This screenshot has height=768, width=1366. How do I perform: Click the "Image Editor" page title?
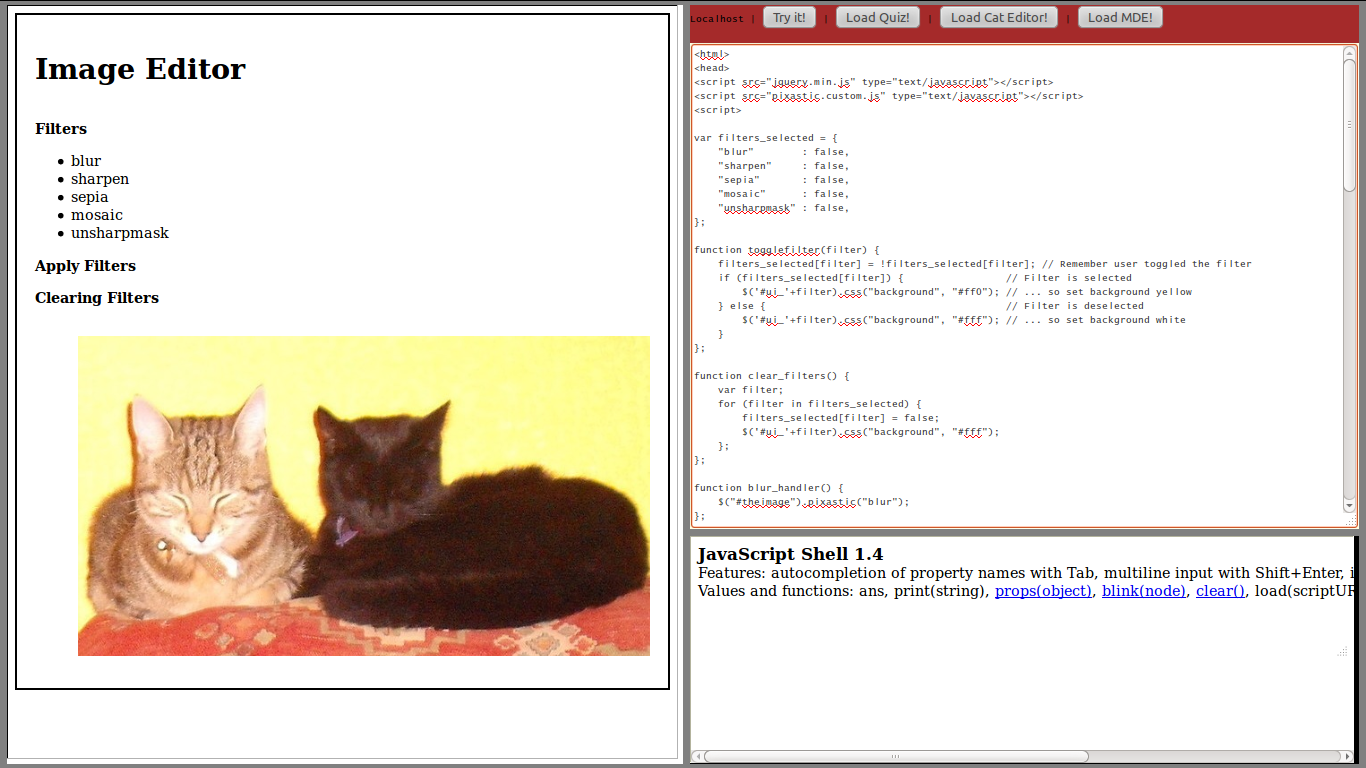[x=140, y=69]
